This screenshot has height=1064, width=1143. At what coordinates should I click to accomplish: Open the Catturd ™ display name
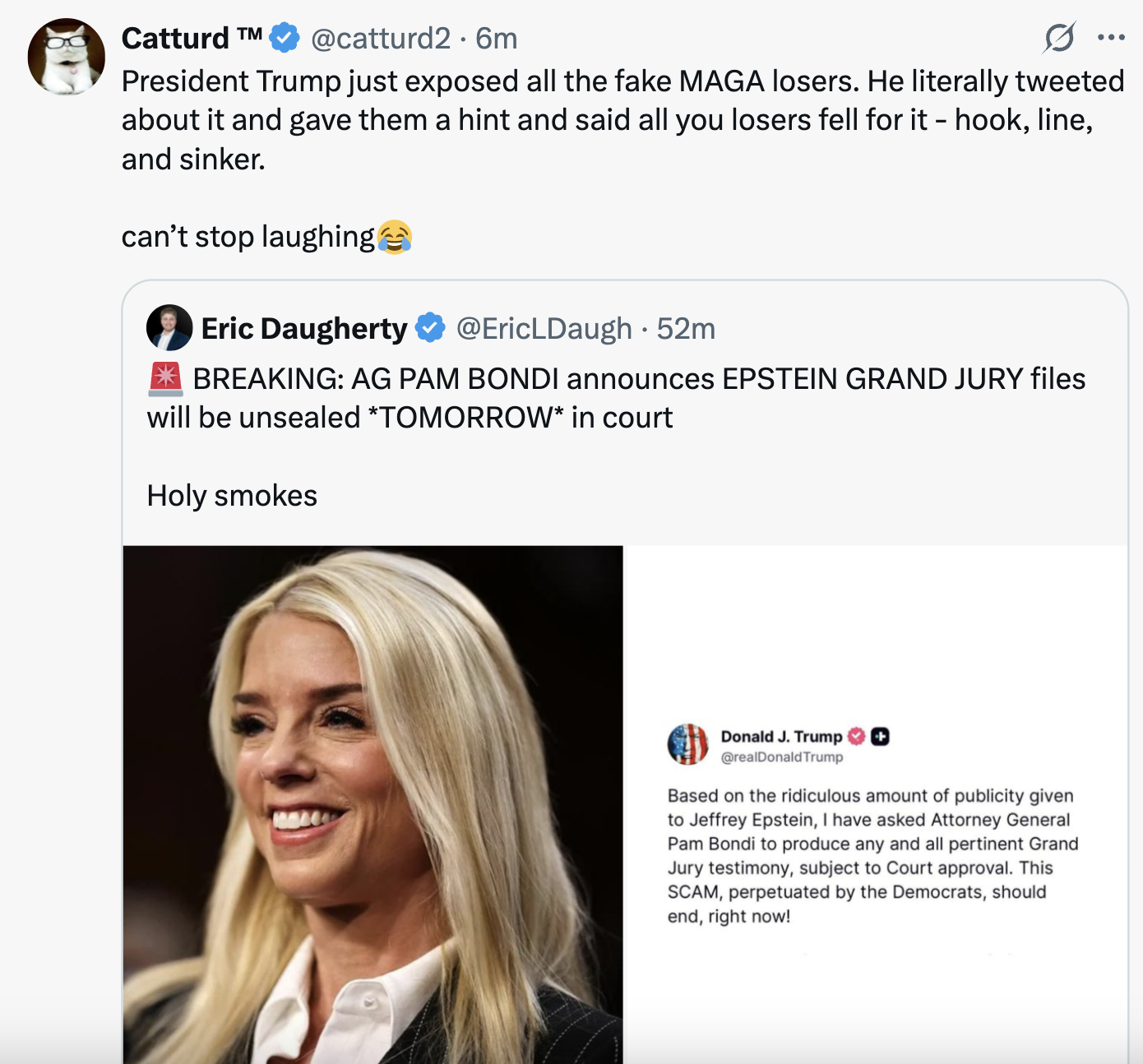[x=191, y=38]
